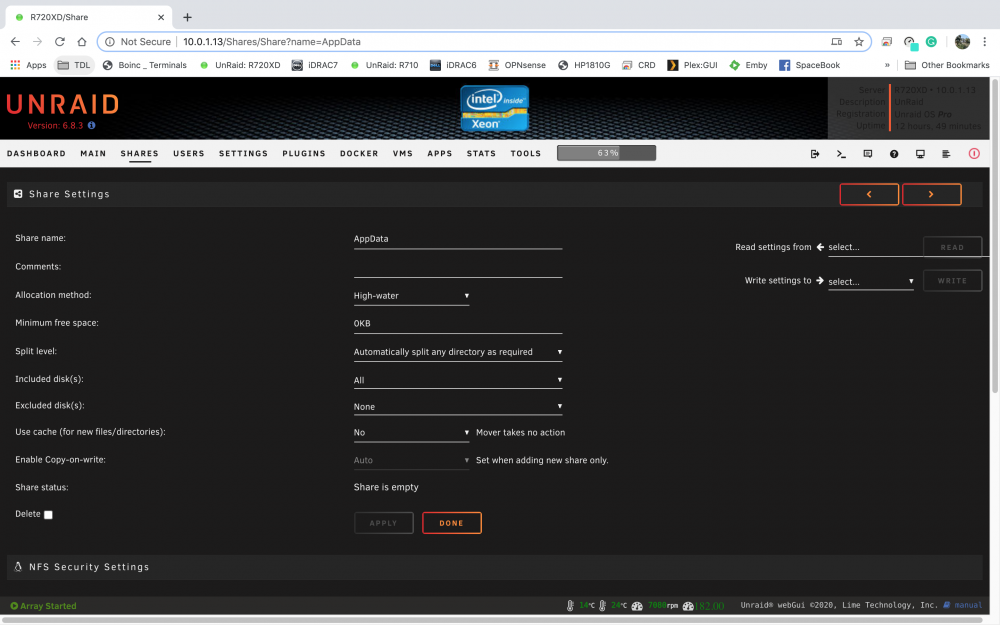The image size is (1000, 625).
Task: Open the TDL bookmarks folder
Action: point(74,65)
